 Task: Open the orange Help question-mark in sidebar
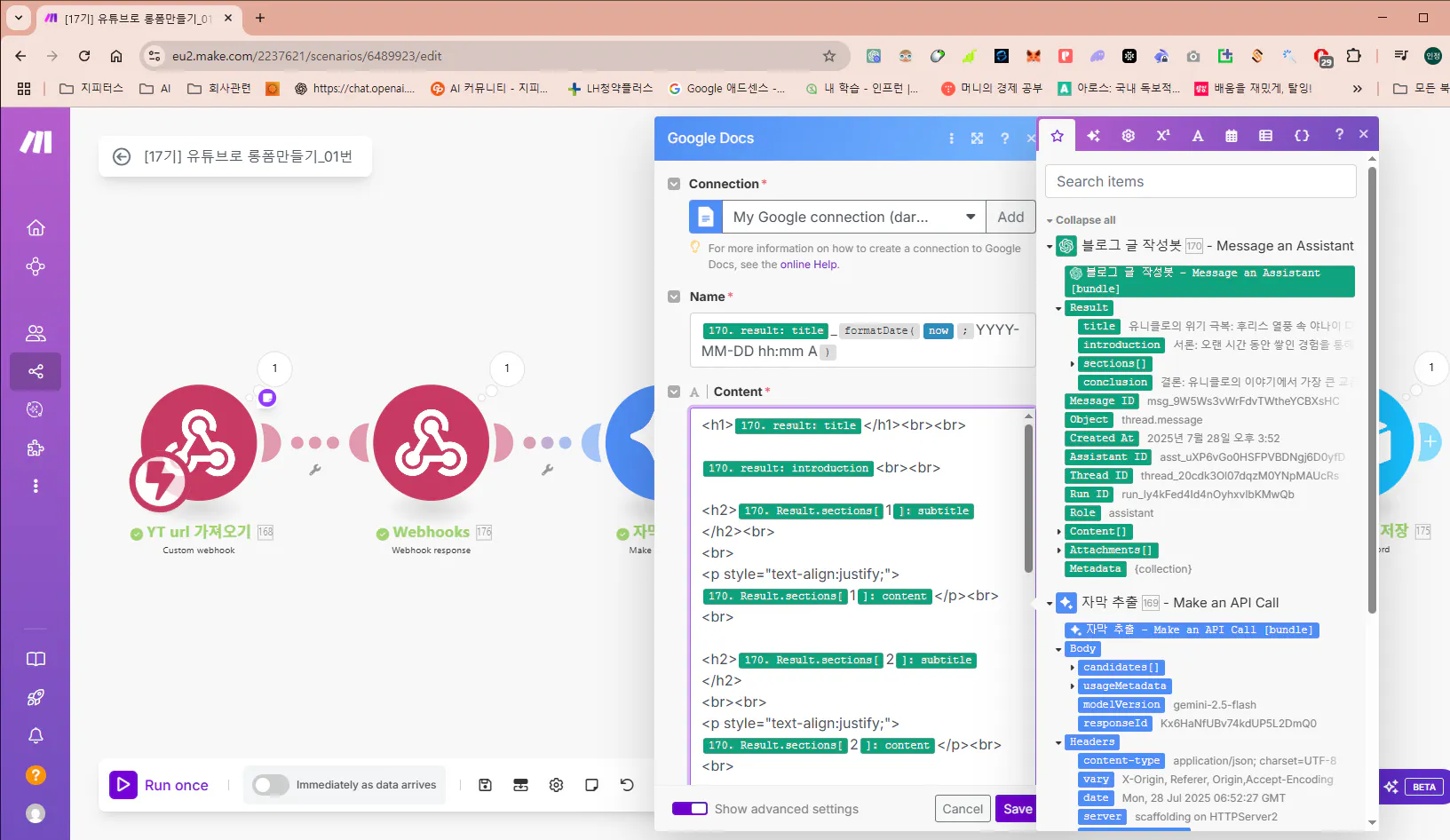pos(36,775)
